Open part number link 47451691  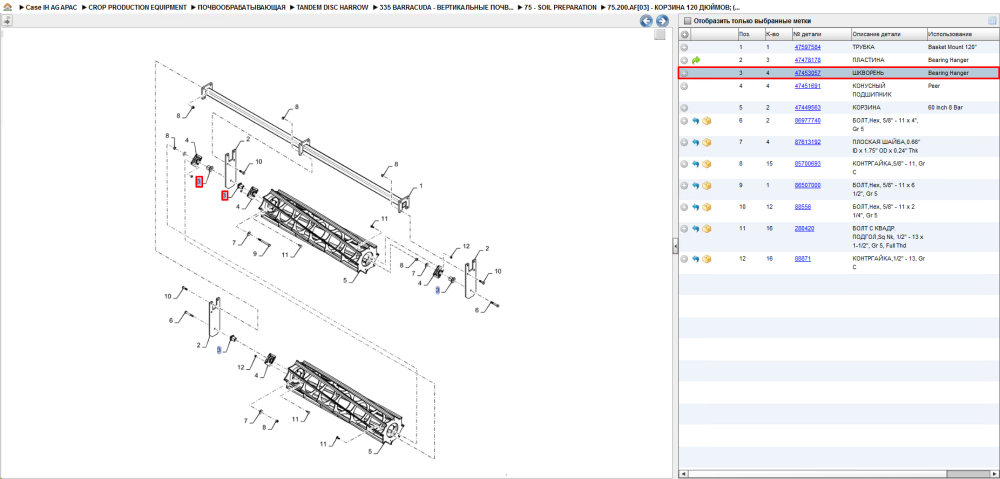807,85
